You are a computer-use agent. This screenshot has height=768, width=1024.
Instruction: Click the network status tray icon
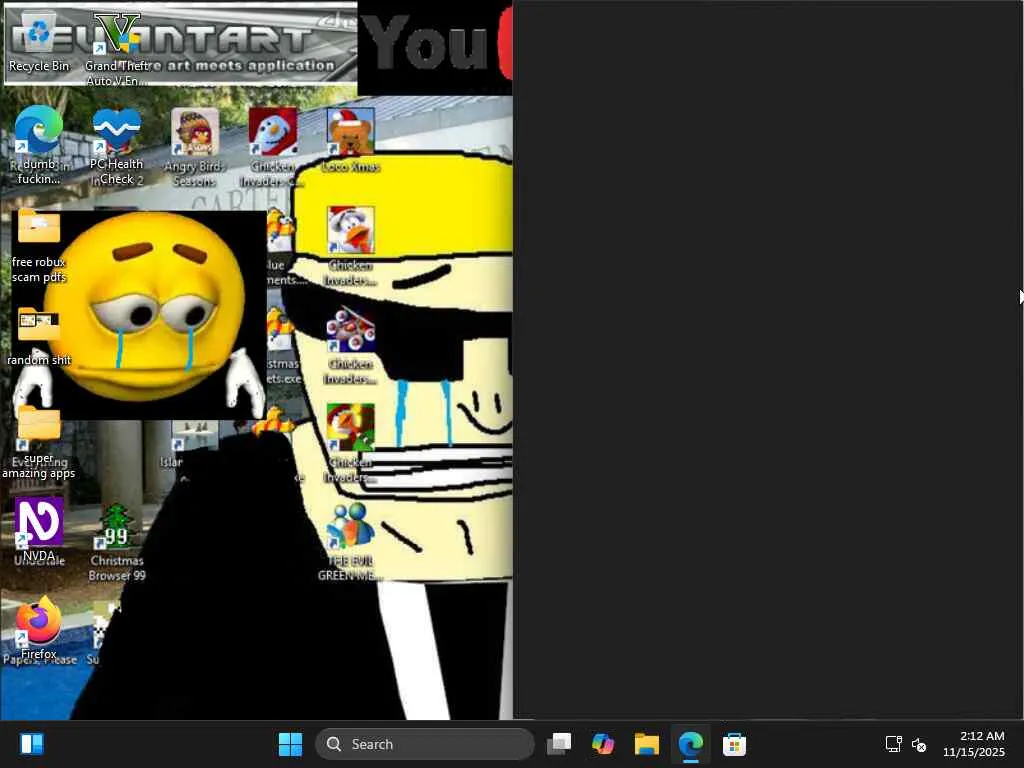(x=893, y=744)
